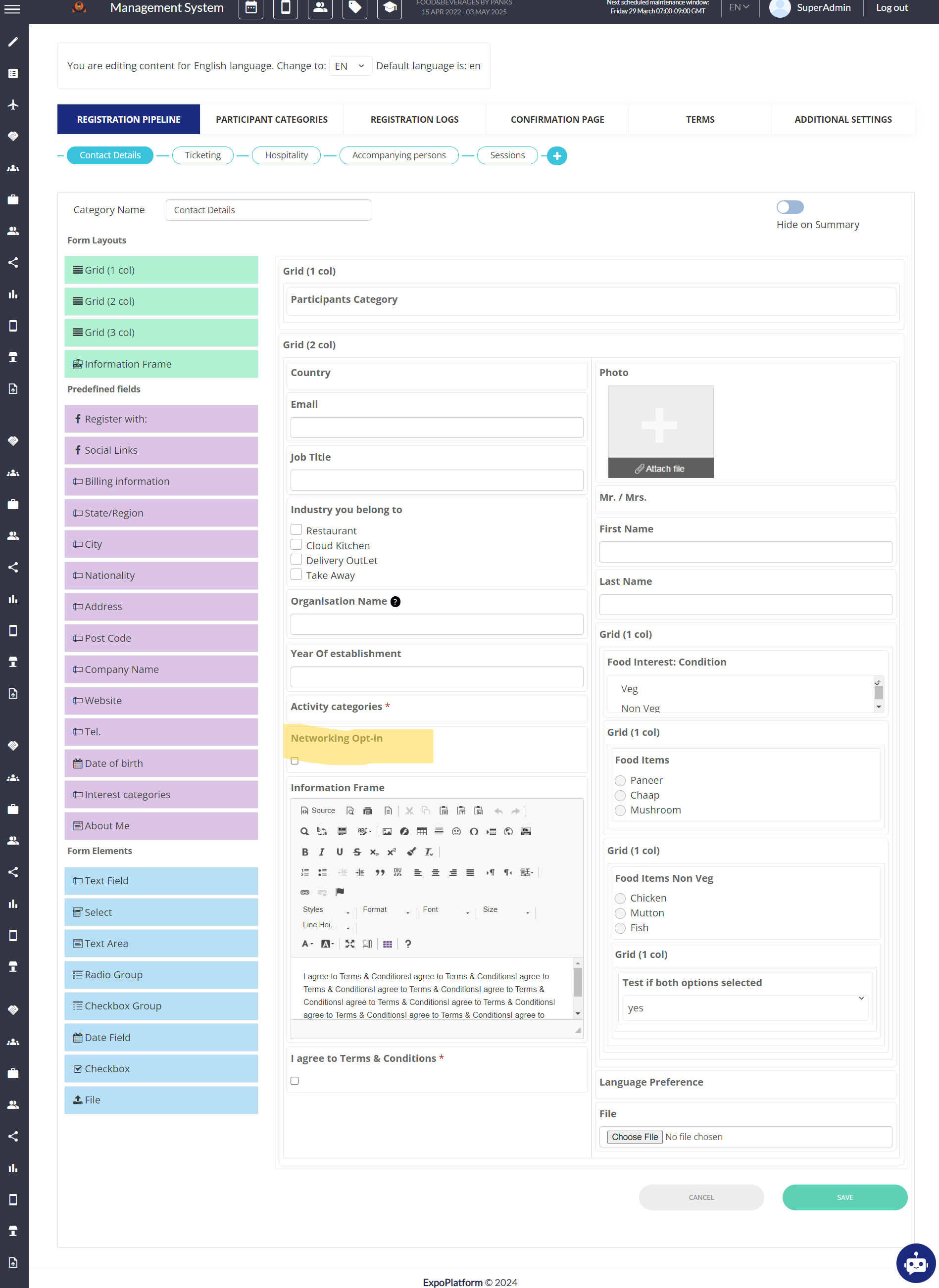The height and width of the screenshot is (1288, 939).
Task: Click the block quote icon in the editor
Action: click(380, 872)
